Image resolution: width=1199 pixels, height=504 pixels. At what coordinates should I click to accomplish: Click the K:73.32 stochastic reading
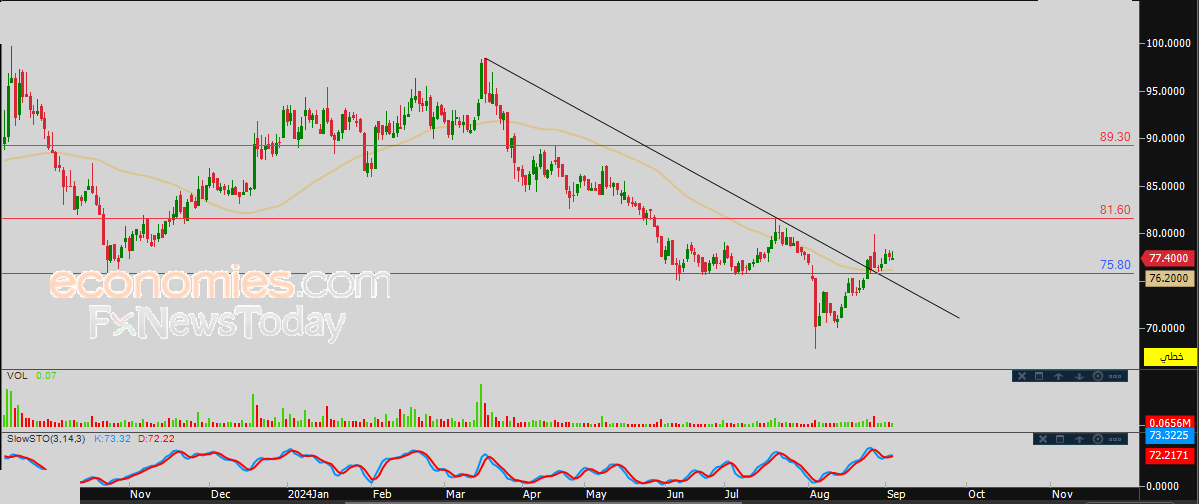point(112,439)
